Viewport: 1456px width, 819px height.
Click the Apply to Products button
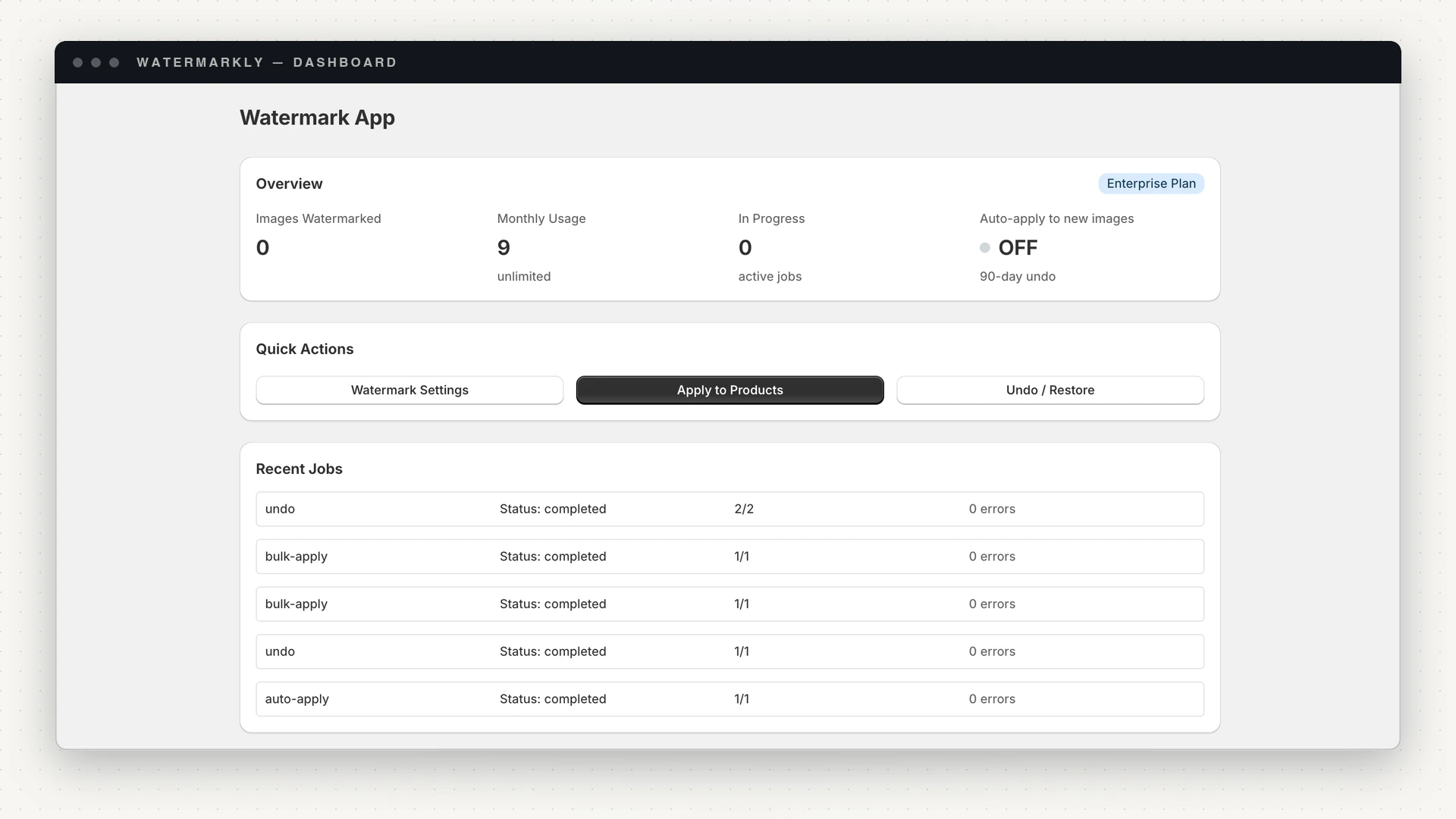[x=730, y=390]
